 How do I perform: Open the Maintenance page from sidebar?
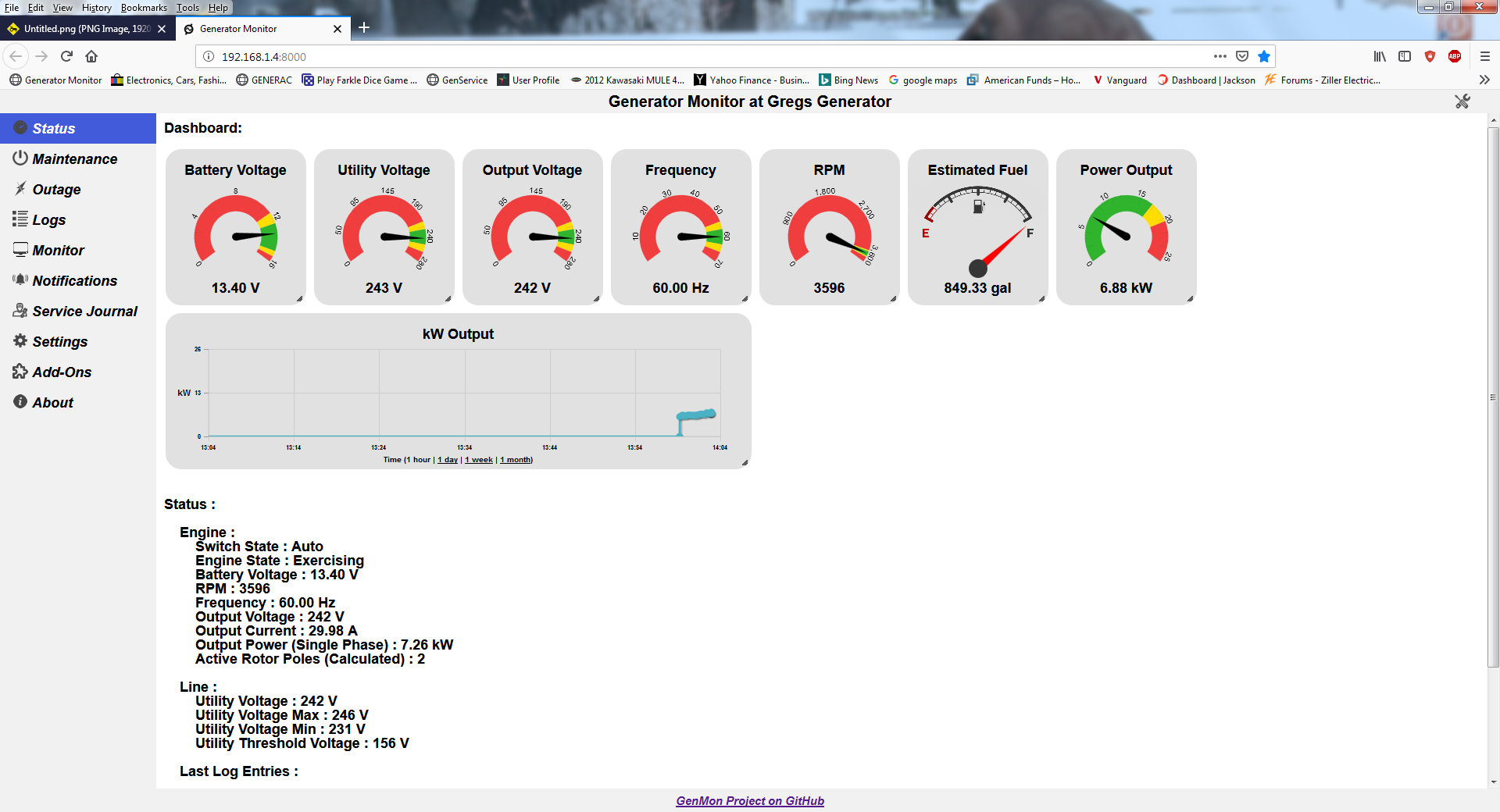coord(74,159)
